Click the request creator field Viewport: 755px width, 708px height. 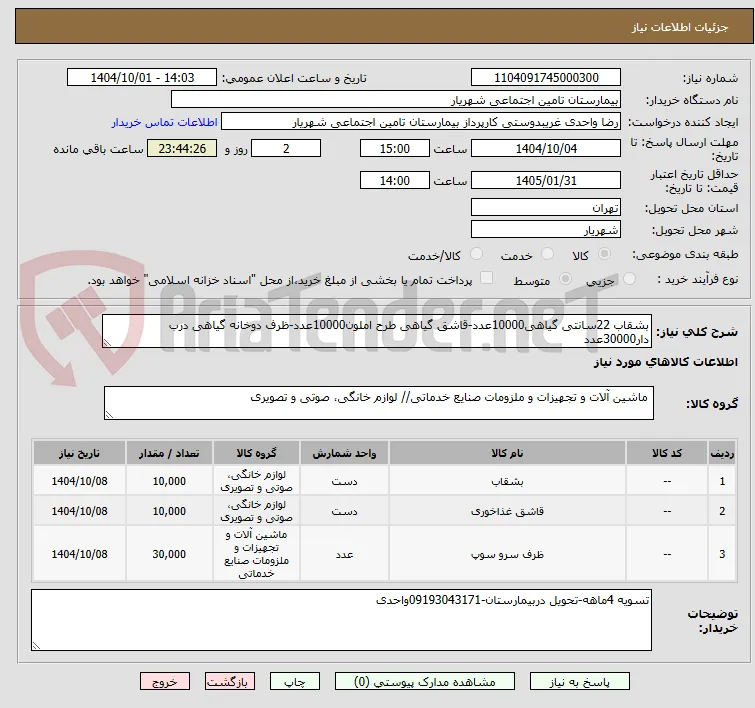(421, 122)
